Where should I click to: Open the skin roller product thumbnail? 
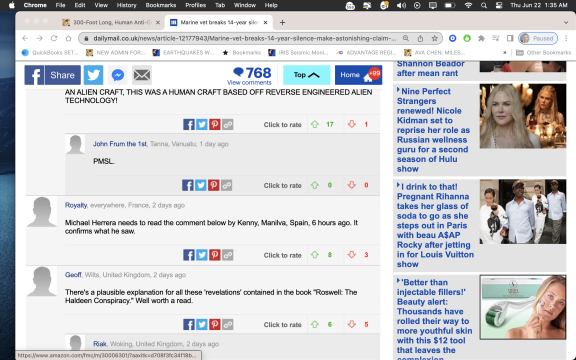coord(523,307)
